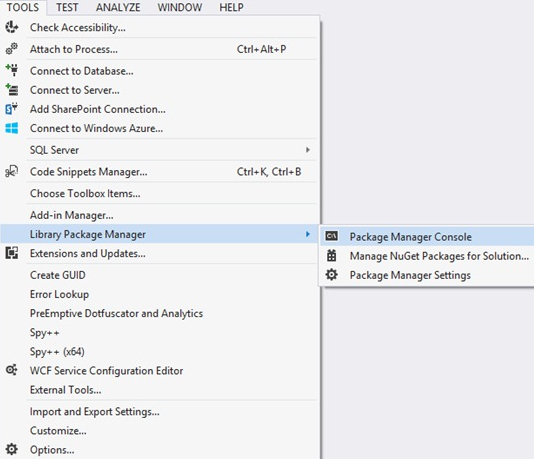Viewport: 534px width, 459px height.
Task: Open the WINDOW menu
Action: [x=180, y=7]
